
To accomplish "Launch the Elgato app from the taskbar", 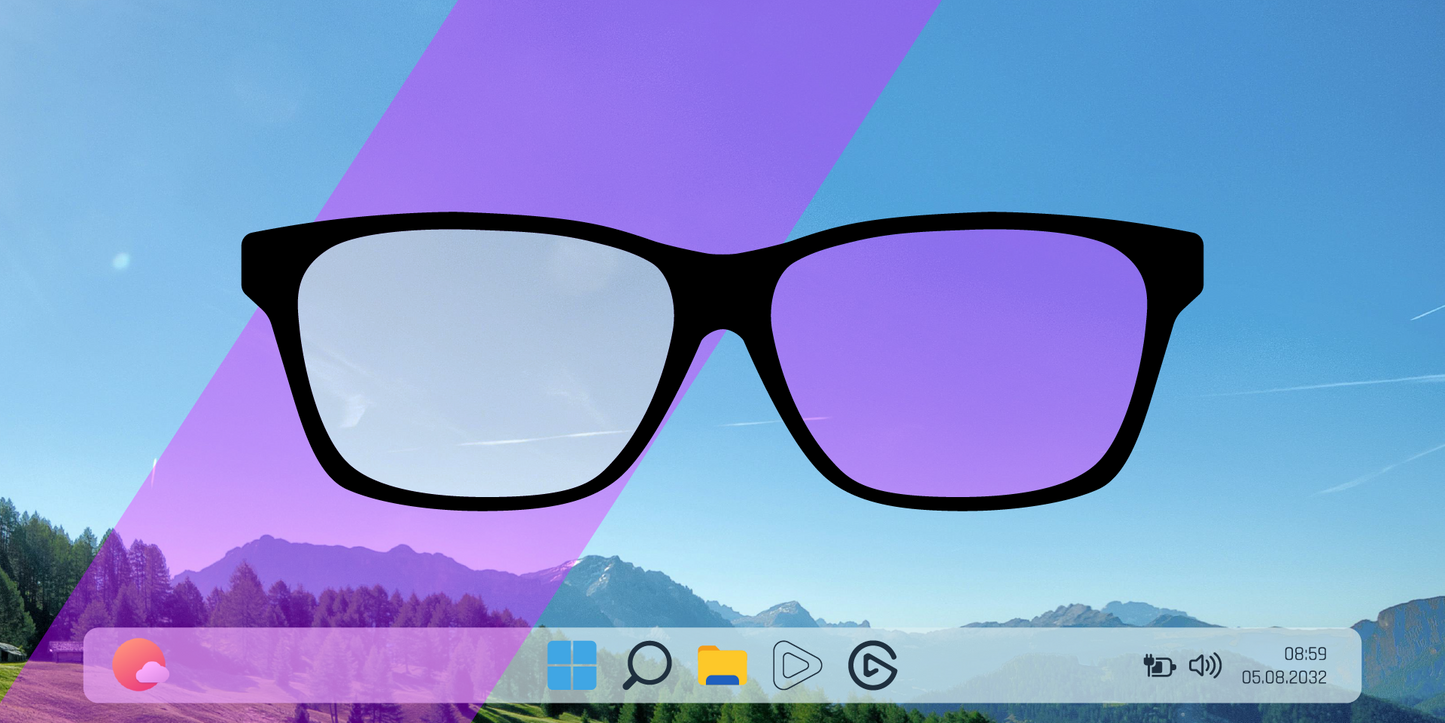I will pos(872,666).
